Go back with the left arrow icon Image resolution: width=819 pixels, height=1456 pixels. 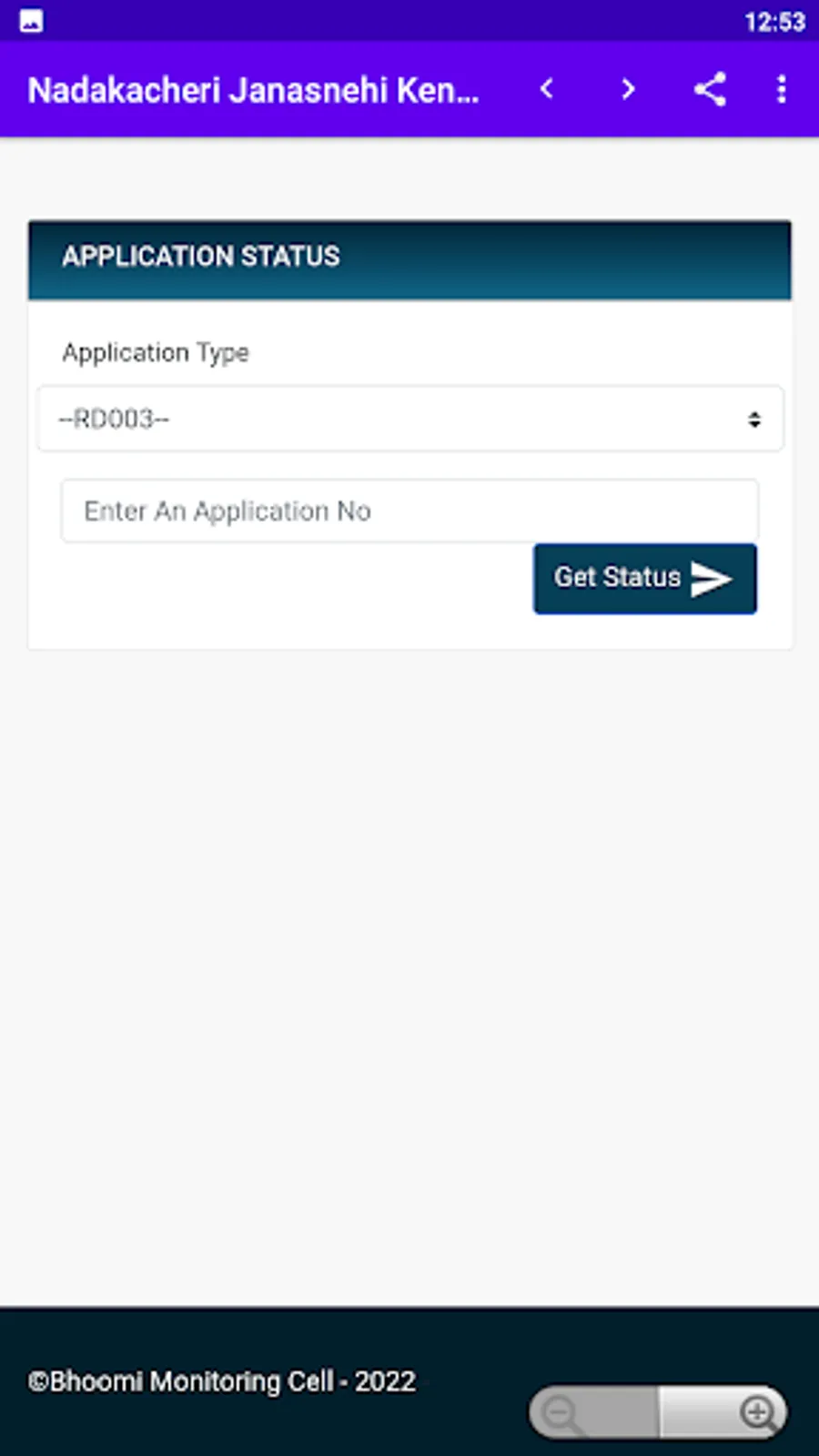[x=546, y=89]
